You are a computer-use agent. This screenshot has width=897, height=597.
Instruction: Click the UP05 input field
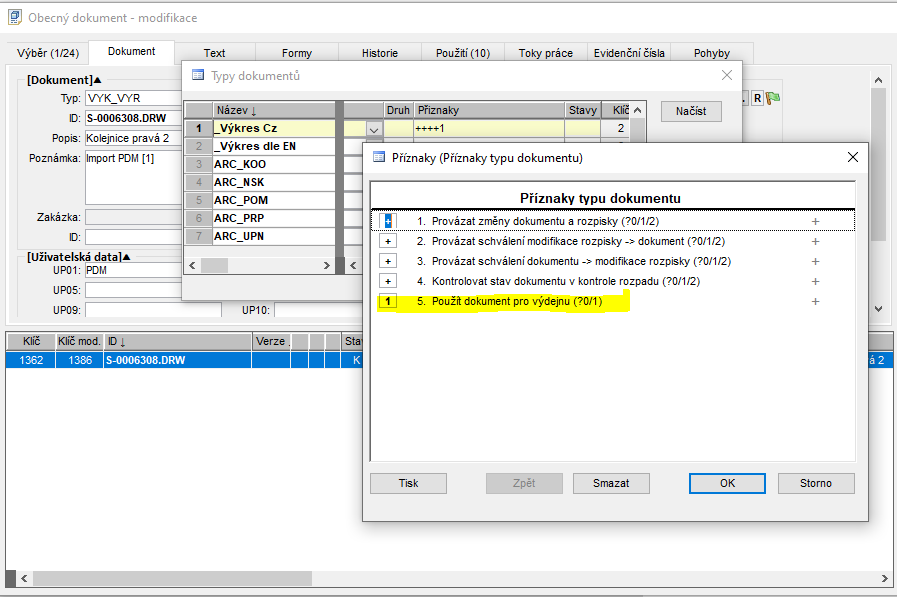click(x=134, y=290)
